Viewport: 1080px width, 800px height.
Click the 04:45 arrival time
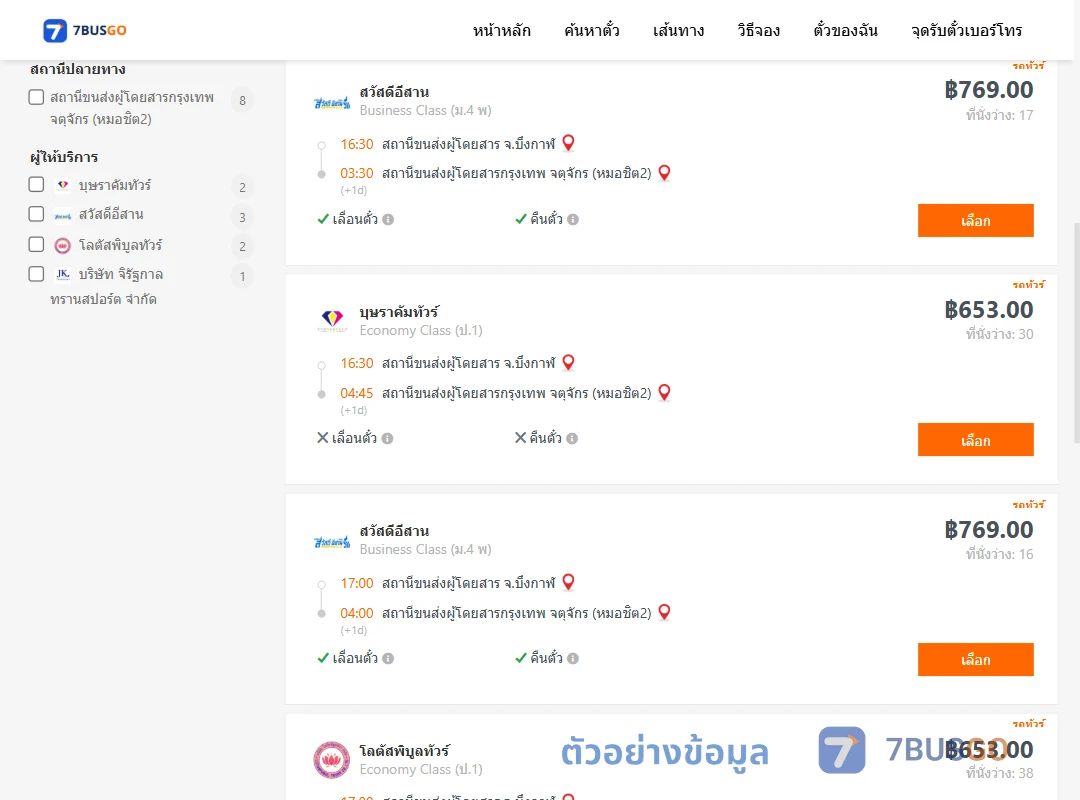pyautogui.click(x=357, y=393)
